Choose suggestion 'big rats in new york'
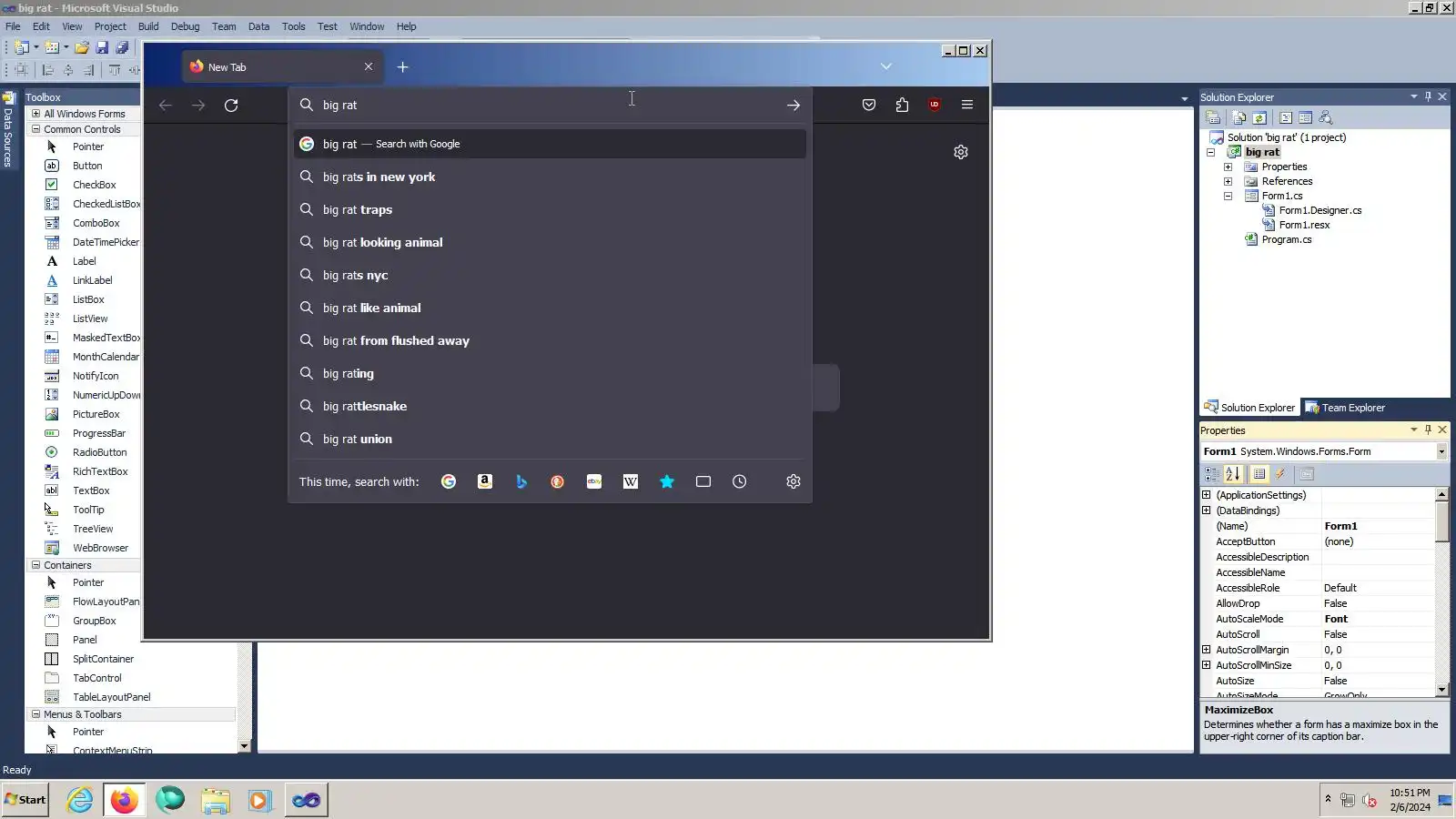Viewport: 1456px width, 819px height. 550,177
